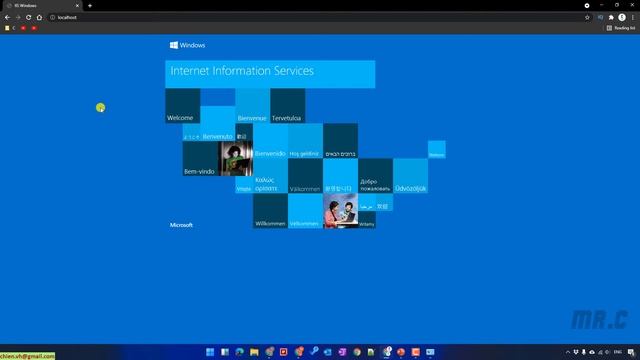Click the Windows logo at page top

point(187,45)
